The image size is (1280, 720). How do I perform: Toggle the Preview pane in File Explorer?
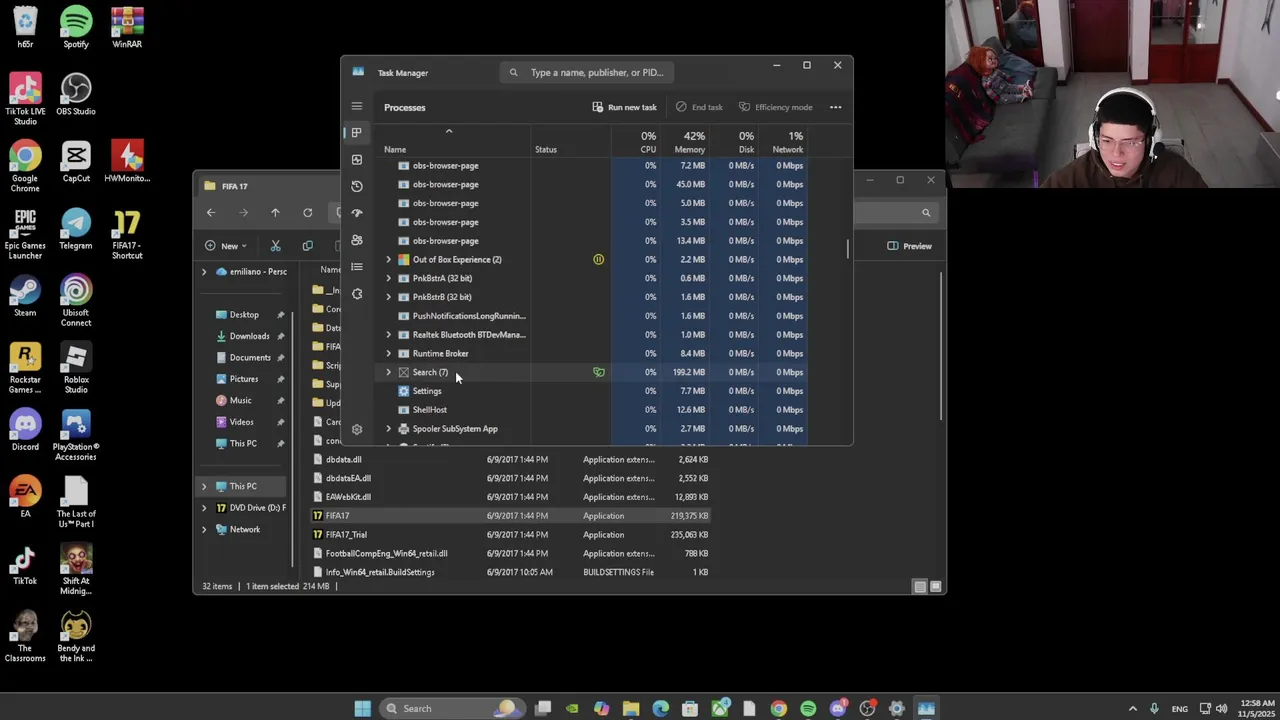click(909, 246)
